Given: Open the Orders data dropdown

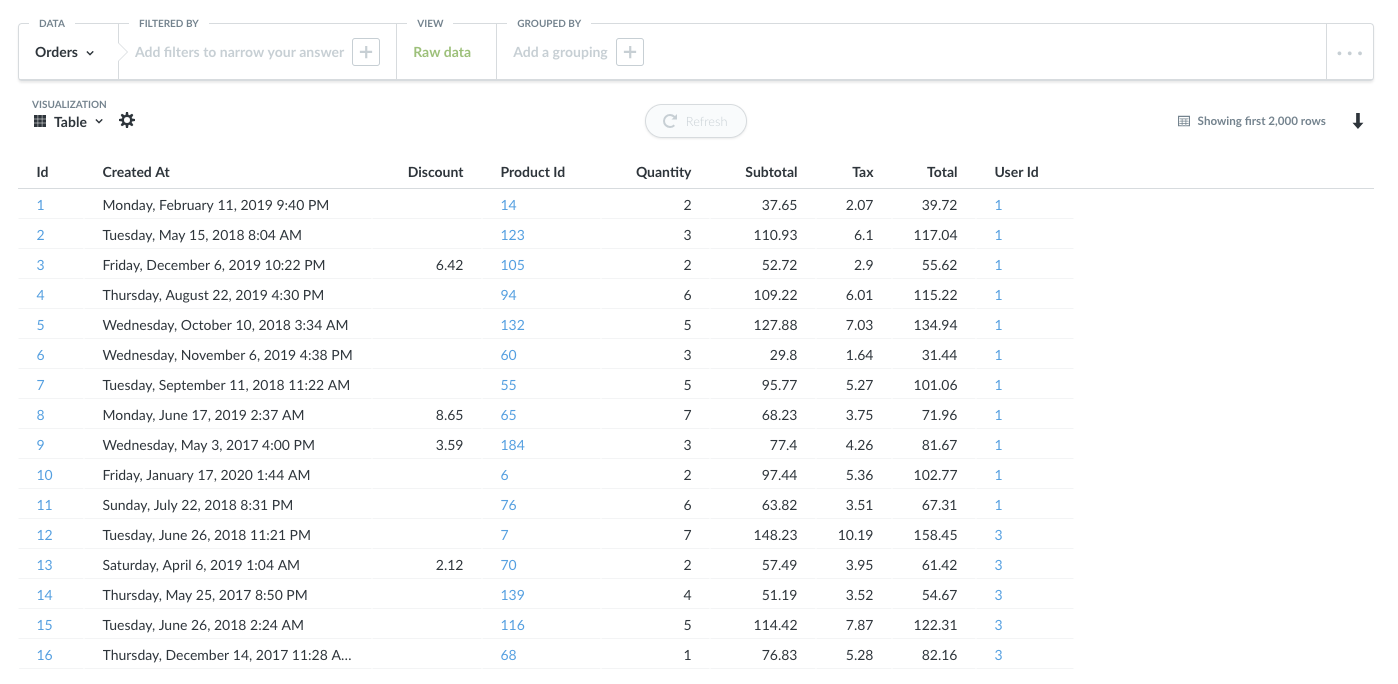Looking at the screenshot, I should (64, 52).
